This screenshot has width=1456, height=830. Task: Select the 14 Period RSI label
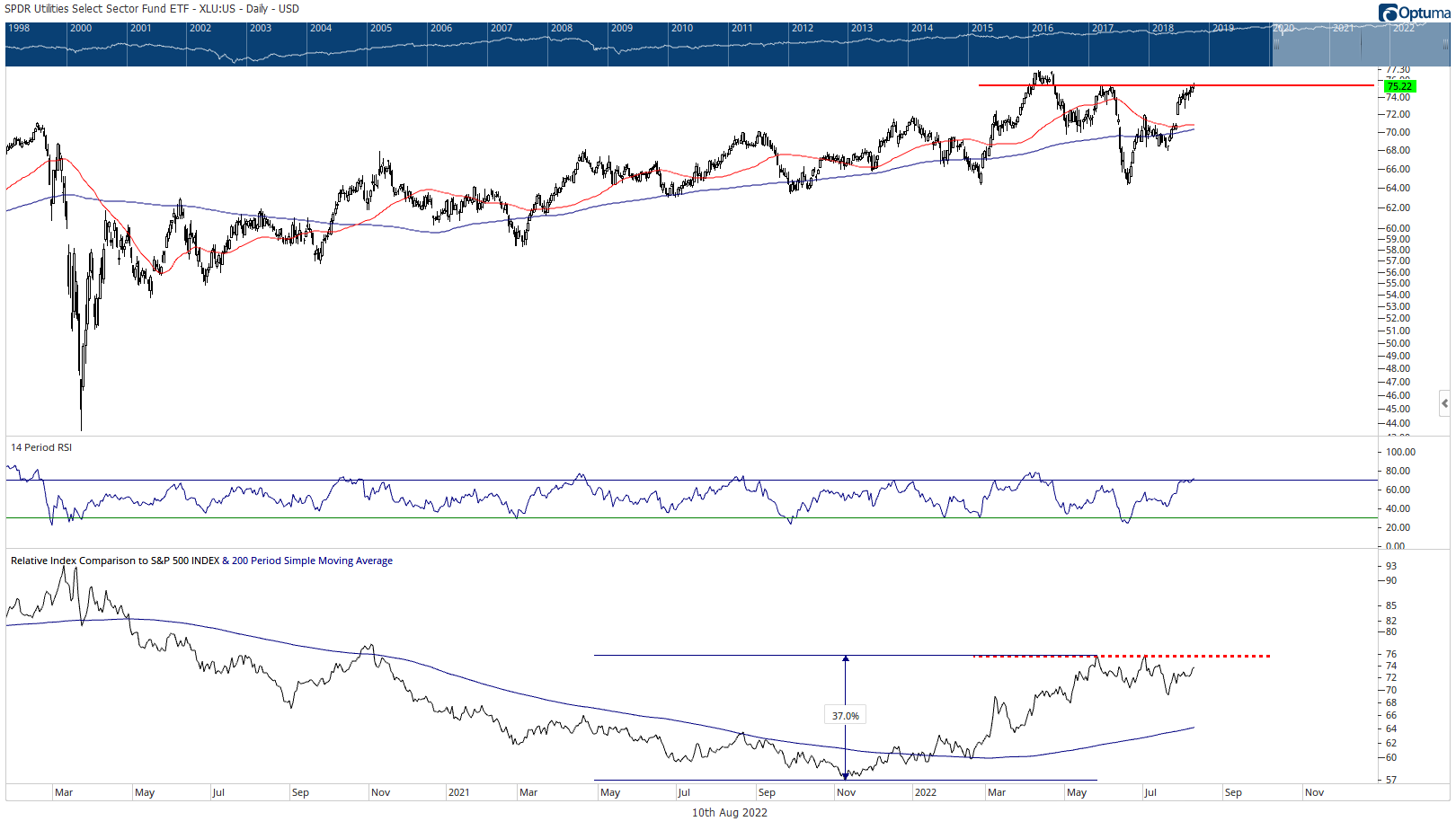pyautogui.click(x=41, y=447)
